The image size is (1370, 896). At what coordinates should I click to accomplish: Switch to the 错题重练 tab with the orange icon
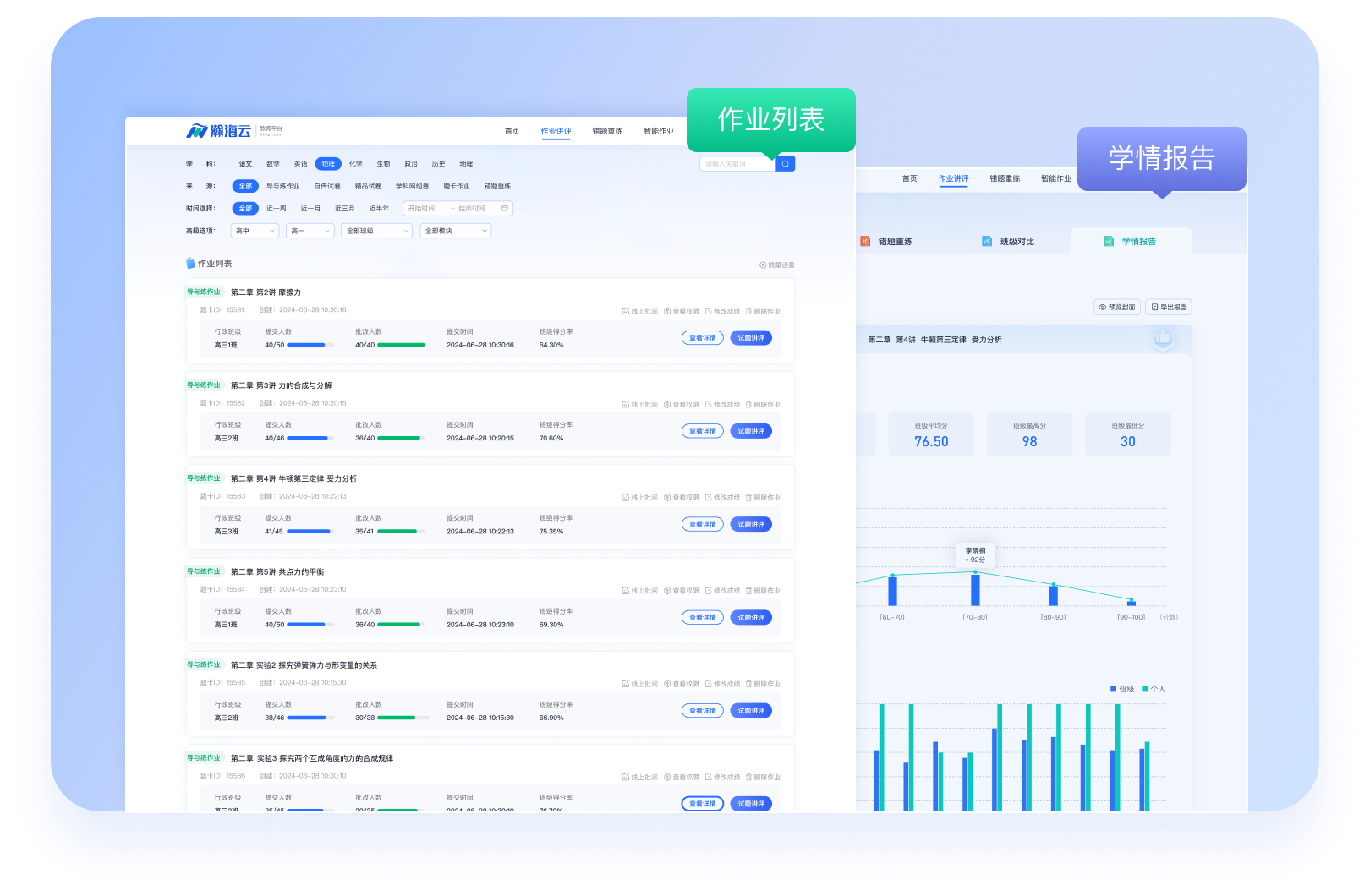[x=886, y=242]
